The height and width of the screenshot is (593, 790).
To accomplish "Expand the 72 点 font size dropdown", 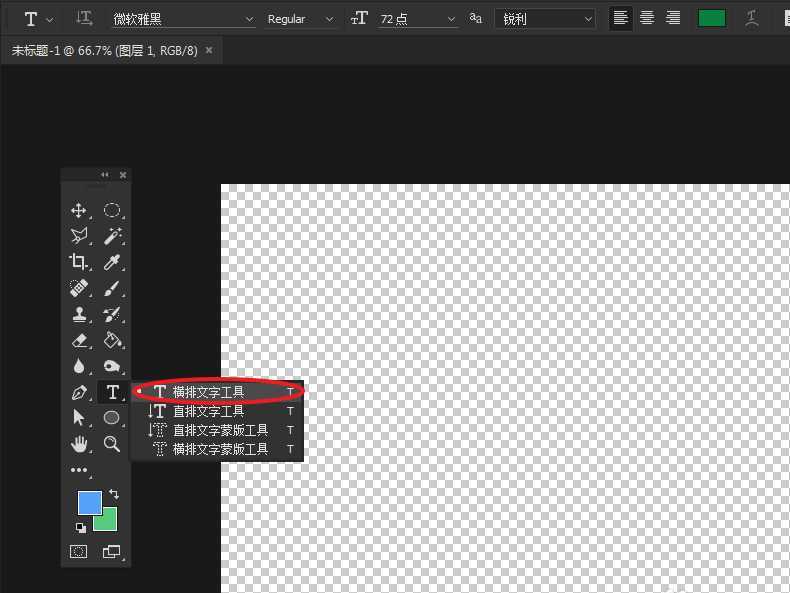I will (x=449, y=19).
